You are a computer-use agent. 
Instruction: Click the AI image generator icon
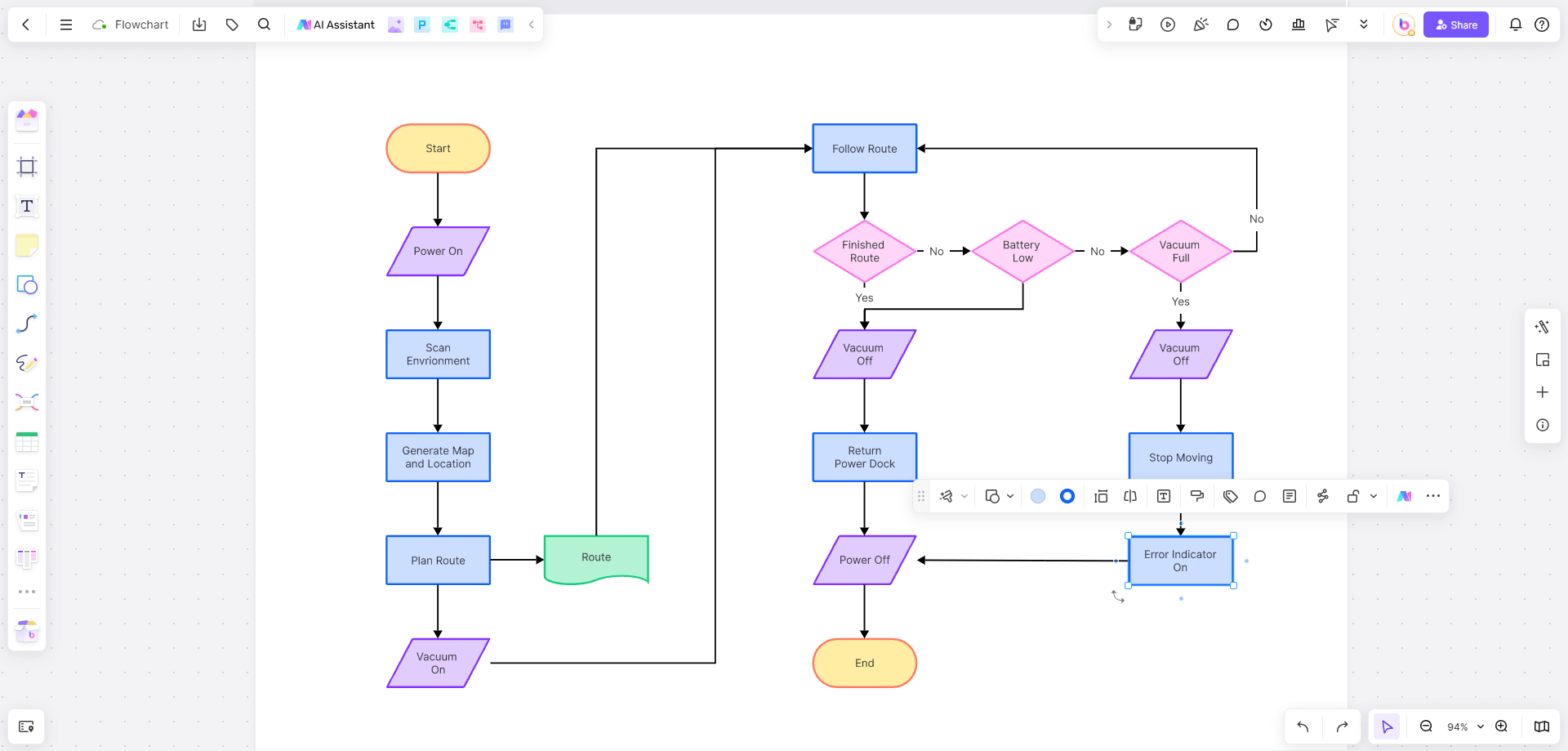[x=396, y=25]
